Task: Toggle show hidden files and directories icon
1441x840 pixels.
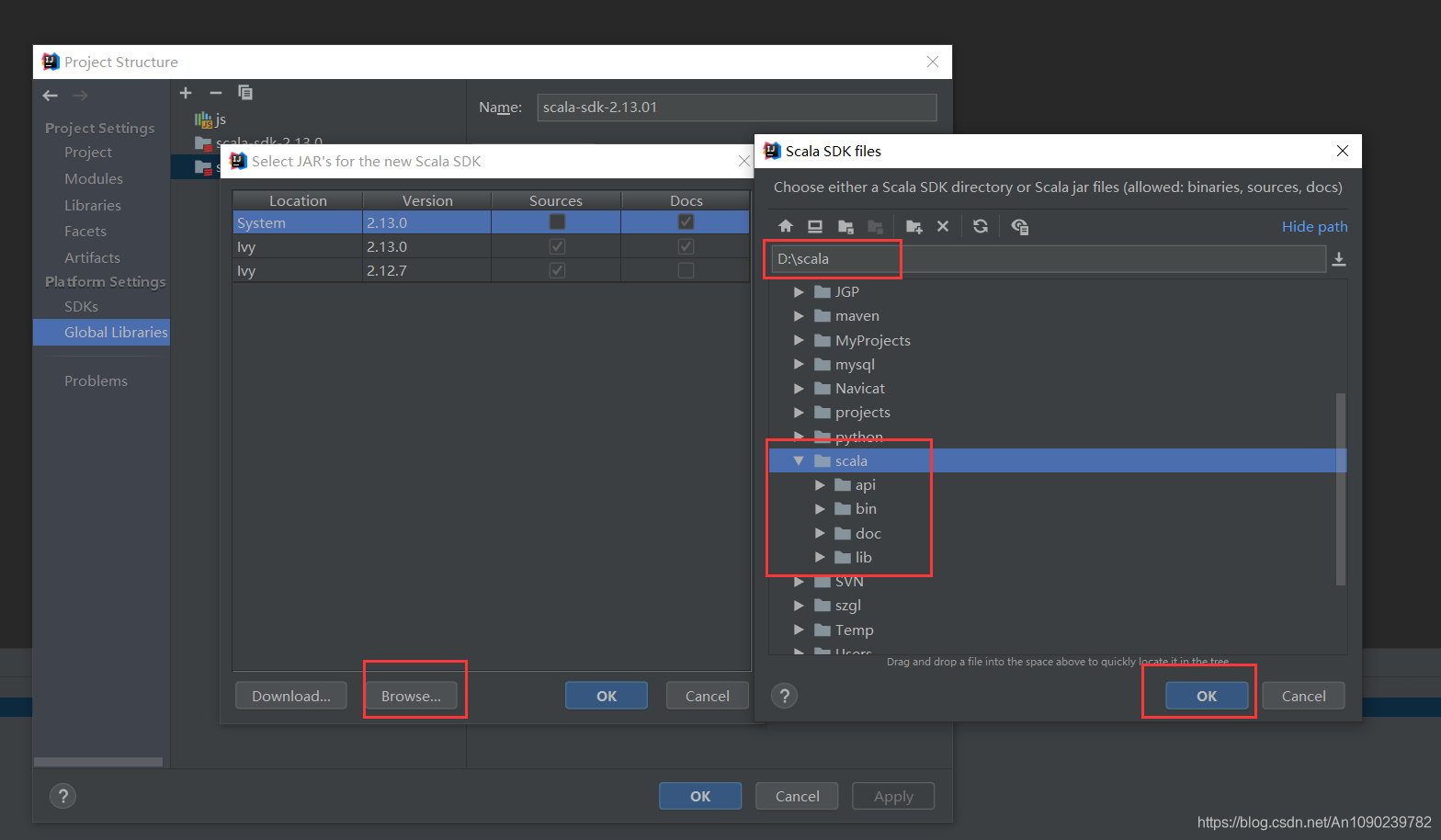Action: point(1019,226)
